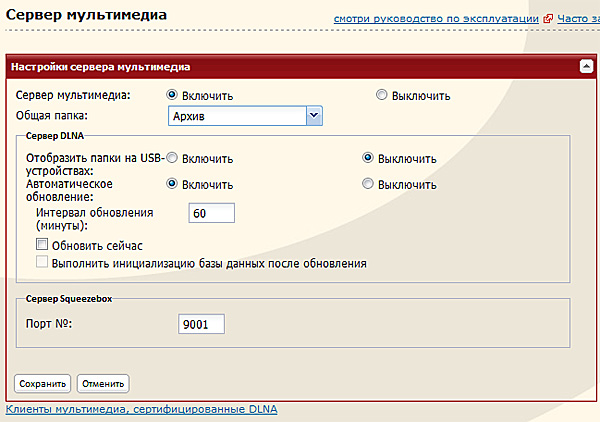Enable Сервер мультимедиа with the Включить radio

click(x=173, y=96)
